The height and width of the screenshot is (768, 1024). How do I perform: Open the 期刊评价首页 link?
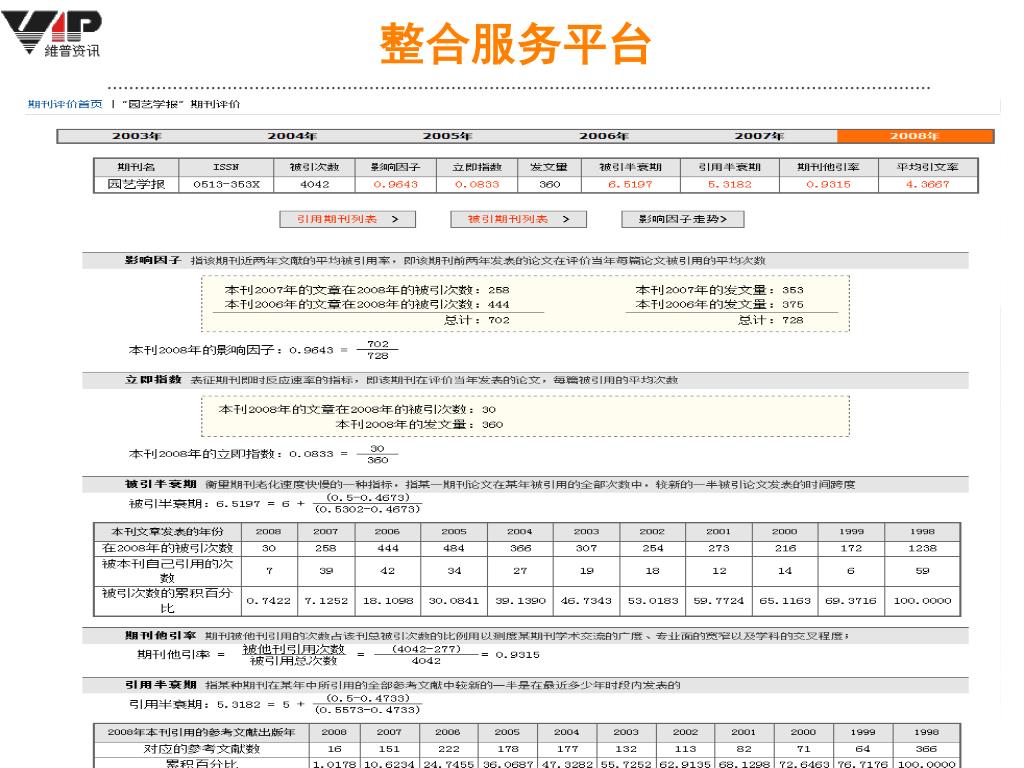pos(65,104)
